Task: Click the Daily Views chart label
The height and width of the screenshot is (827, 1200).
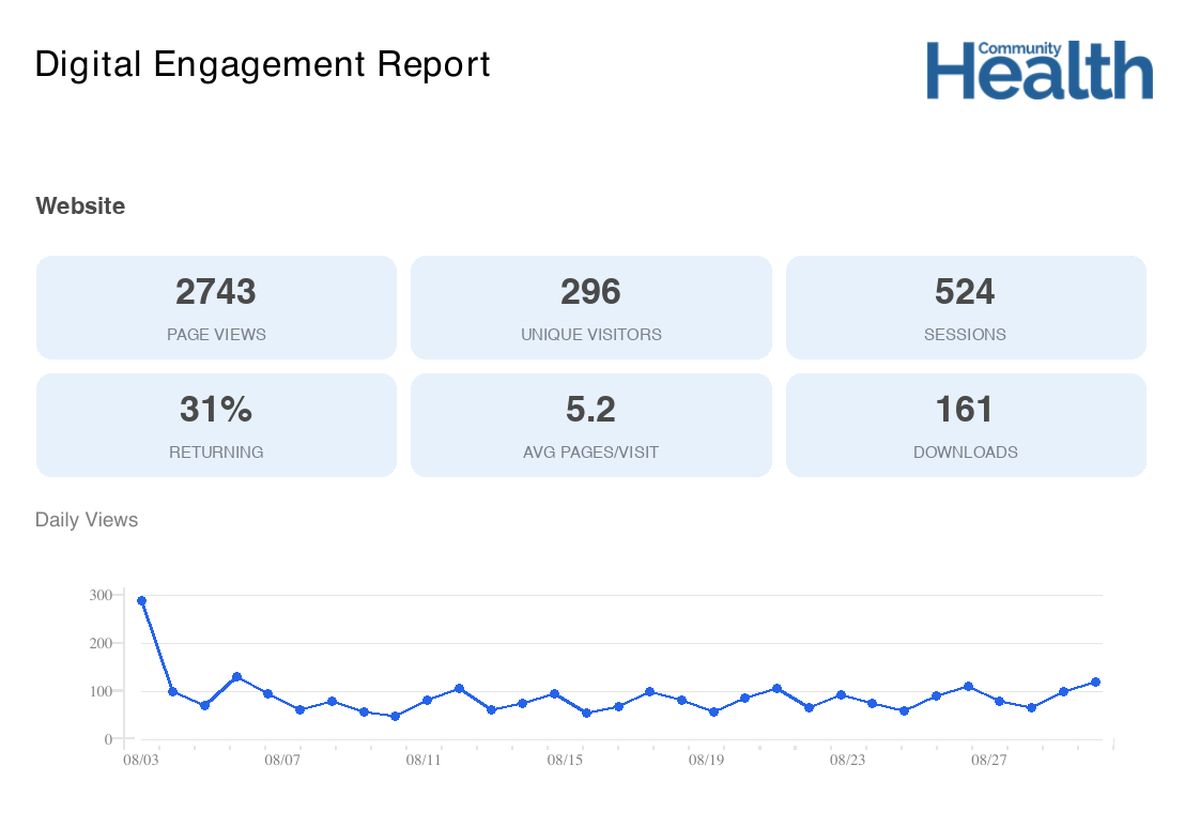Action: point(87,520)
